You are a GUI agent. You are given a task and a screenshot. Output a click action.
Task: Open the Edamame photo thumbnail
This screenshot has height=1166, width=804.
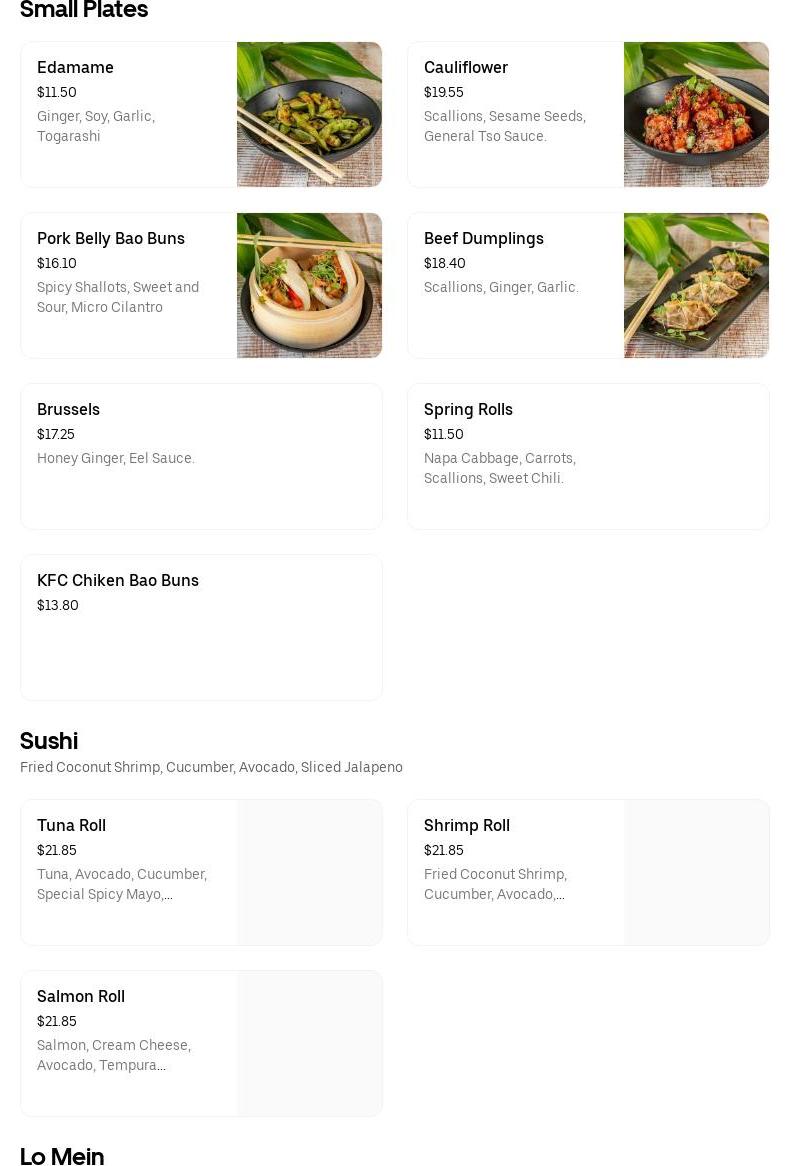click(309, 114)
